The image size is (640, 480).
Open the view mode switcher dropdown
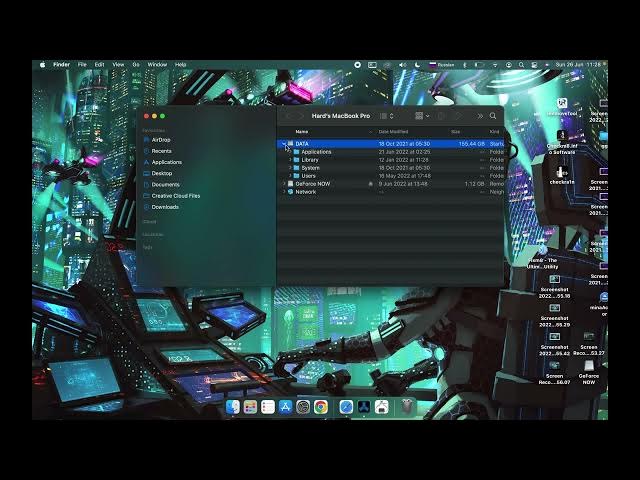click(387, 116)
